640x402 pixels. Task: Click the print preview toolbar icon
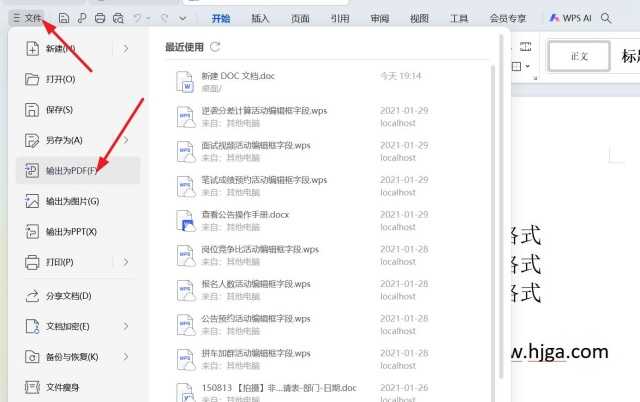tap(118, 18)
